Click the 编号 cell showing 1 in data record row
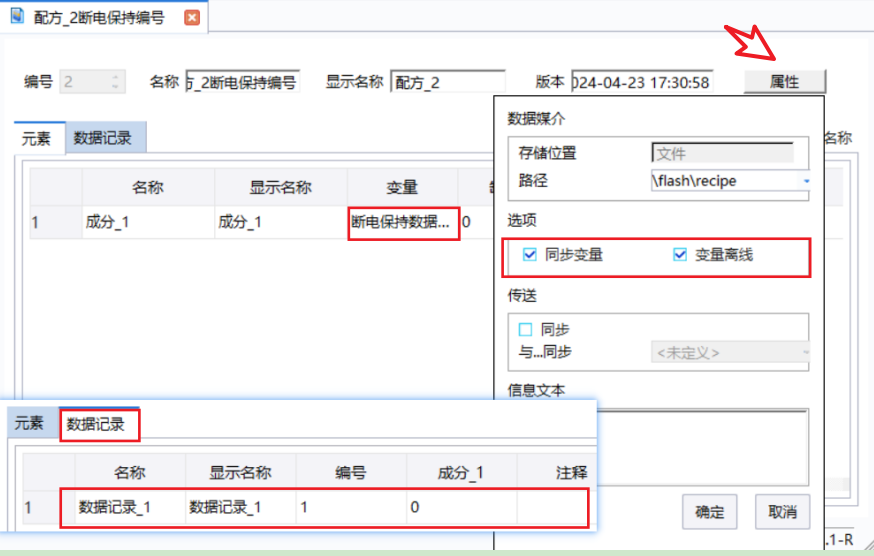 click(x=351, y=507)
